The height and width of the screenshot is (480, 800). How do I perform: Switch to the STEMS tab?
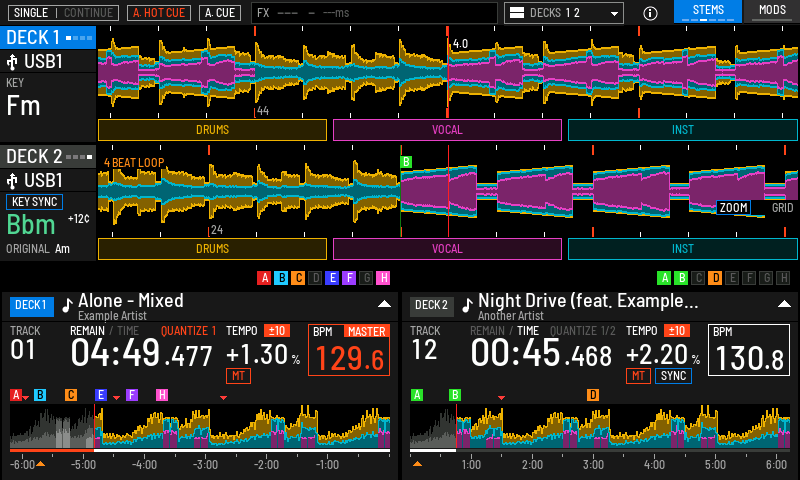click(708, 11)
